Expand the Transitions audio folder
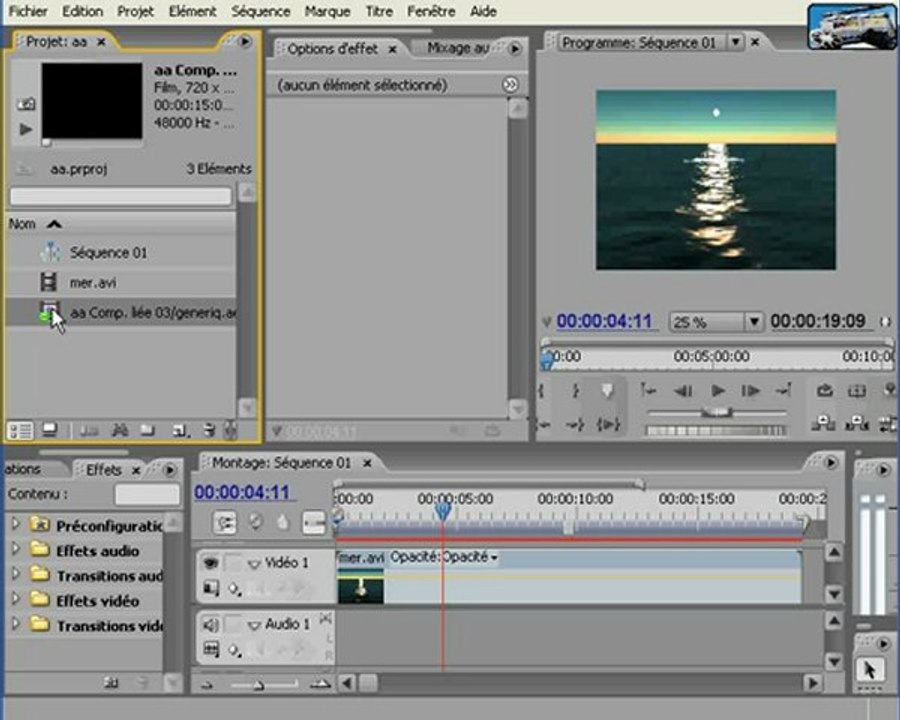The image size is (900, 720). pyautogui.click(x=15, y=574)
